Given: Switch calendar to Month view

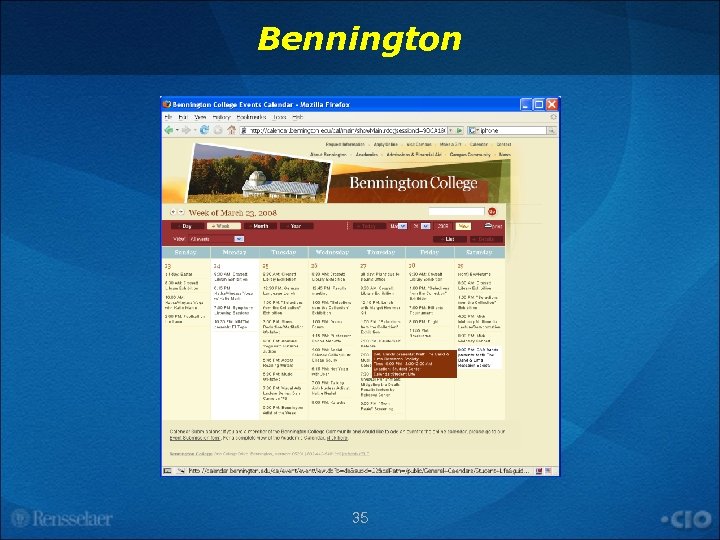Looking at the screenshot, I should (x=260, y=226).
